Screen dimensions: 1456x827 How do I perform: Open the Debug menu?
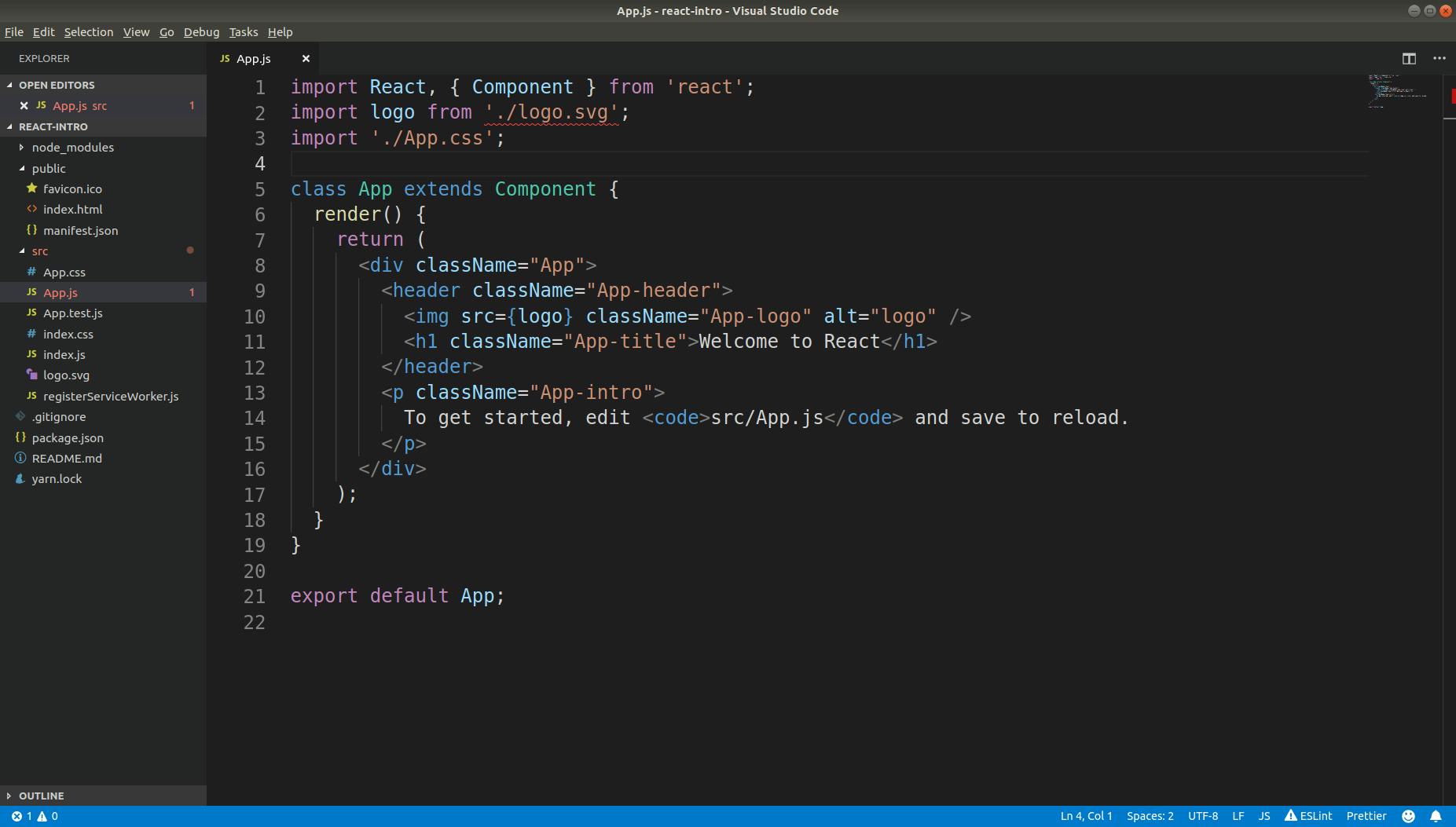201,32
